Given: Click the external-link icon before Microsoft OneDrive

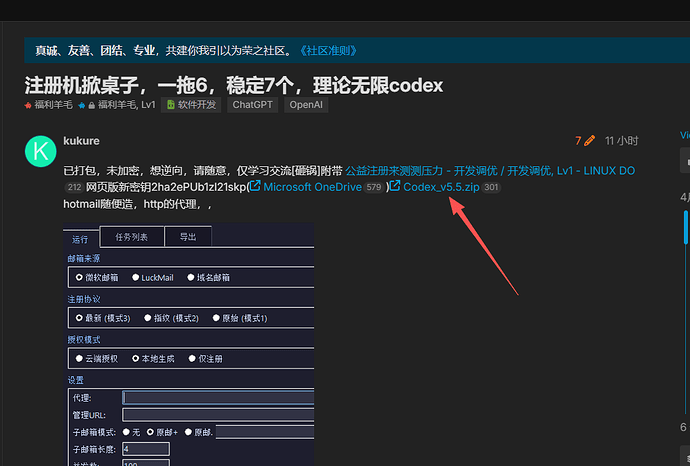Looking at the screenshot, I should (255, 186).
